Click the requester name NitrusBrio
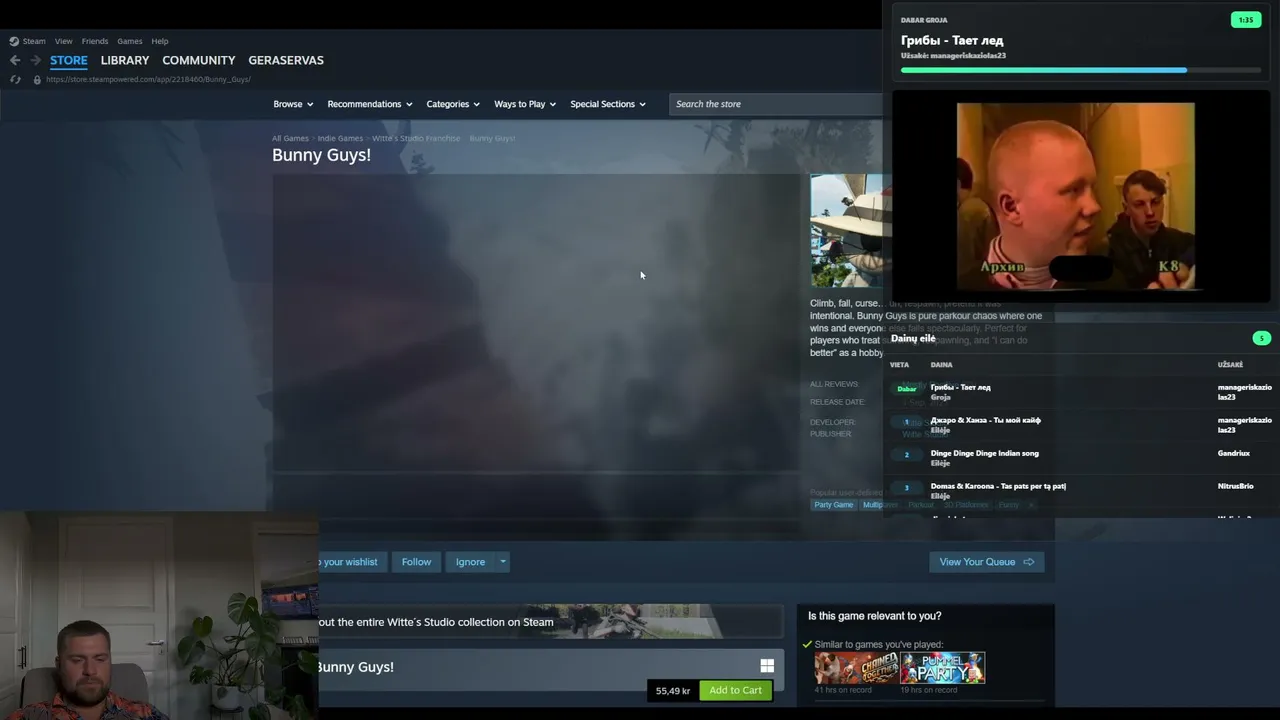This screenshot has height=720, width=1280. (x=1236, y=486)
